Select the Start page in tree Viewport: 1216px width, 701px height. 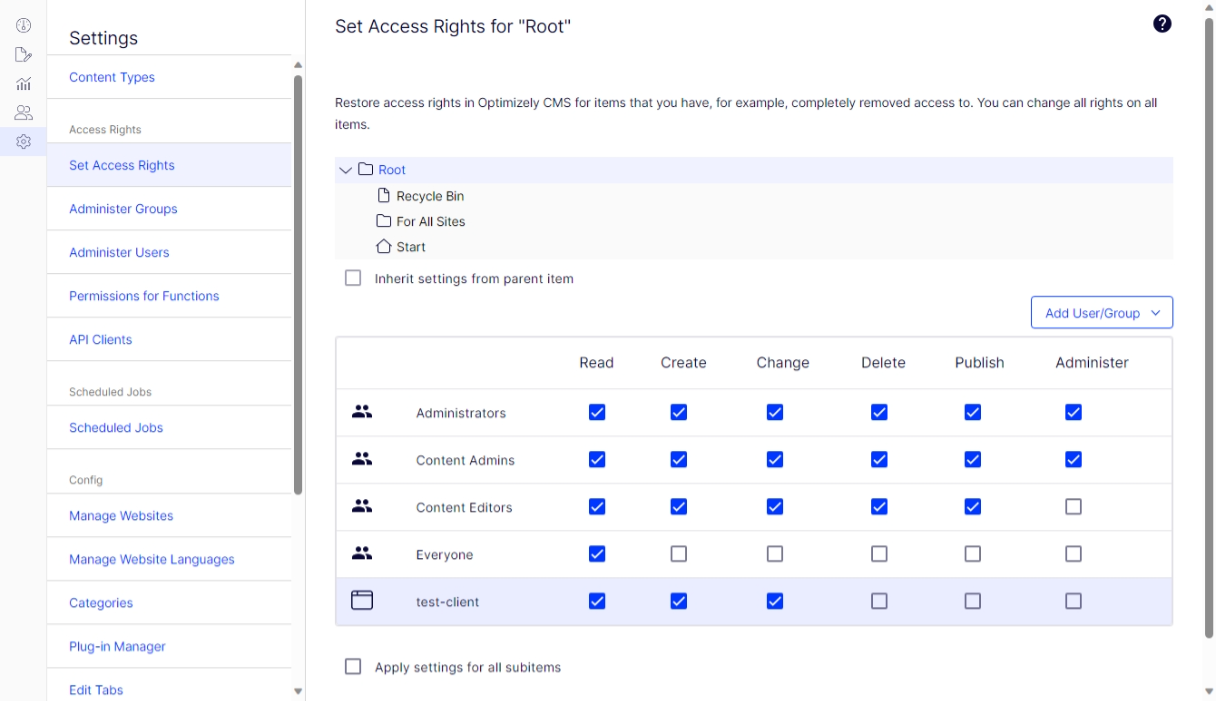410,247
